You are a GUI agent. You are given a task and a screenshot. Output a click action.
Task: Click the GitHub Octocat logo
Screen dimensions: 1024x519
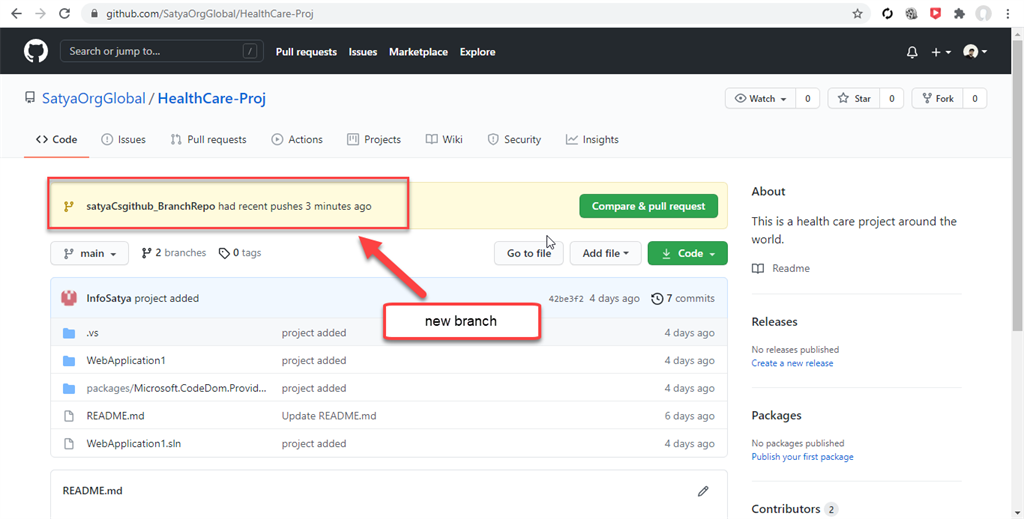click(36, 51)
